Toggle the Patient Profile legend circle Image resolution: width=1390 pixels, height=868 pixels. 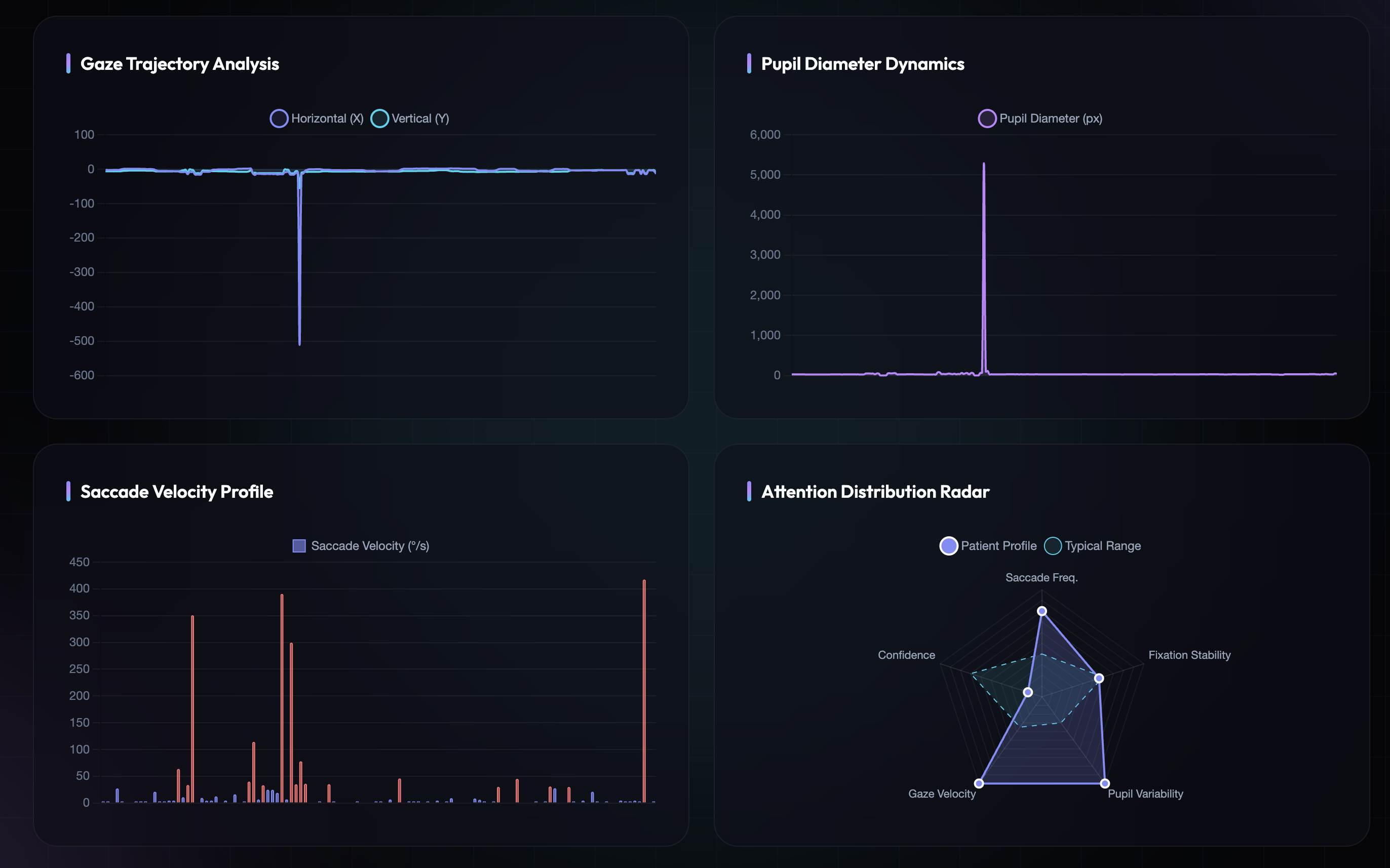click(x=948, y=546)
